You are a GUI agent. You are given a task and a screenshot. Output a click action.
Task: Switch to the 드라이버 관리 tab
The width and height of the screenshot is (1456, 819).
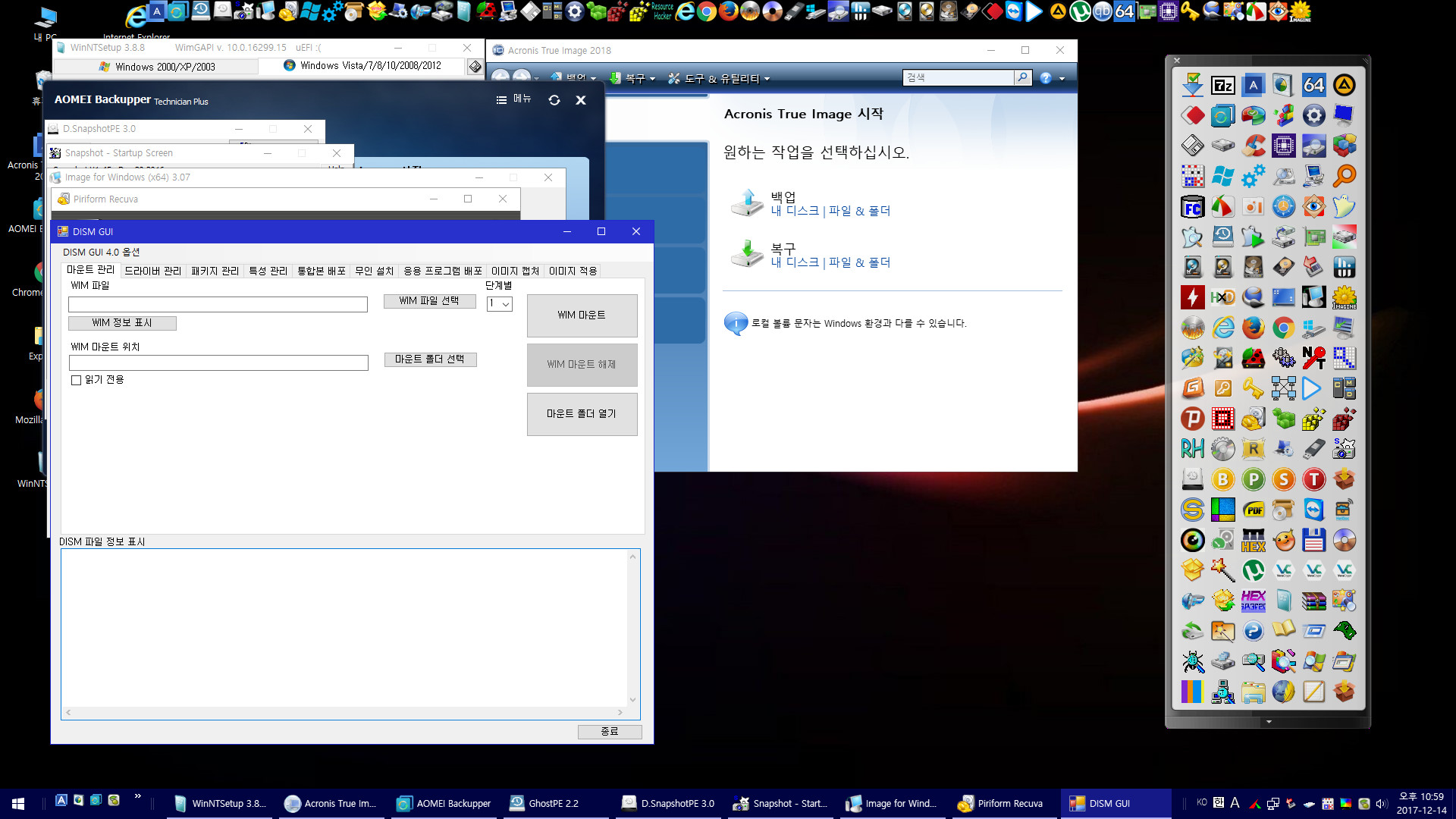(x=152, y=271)
